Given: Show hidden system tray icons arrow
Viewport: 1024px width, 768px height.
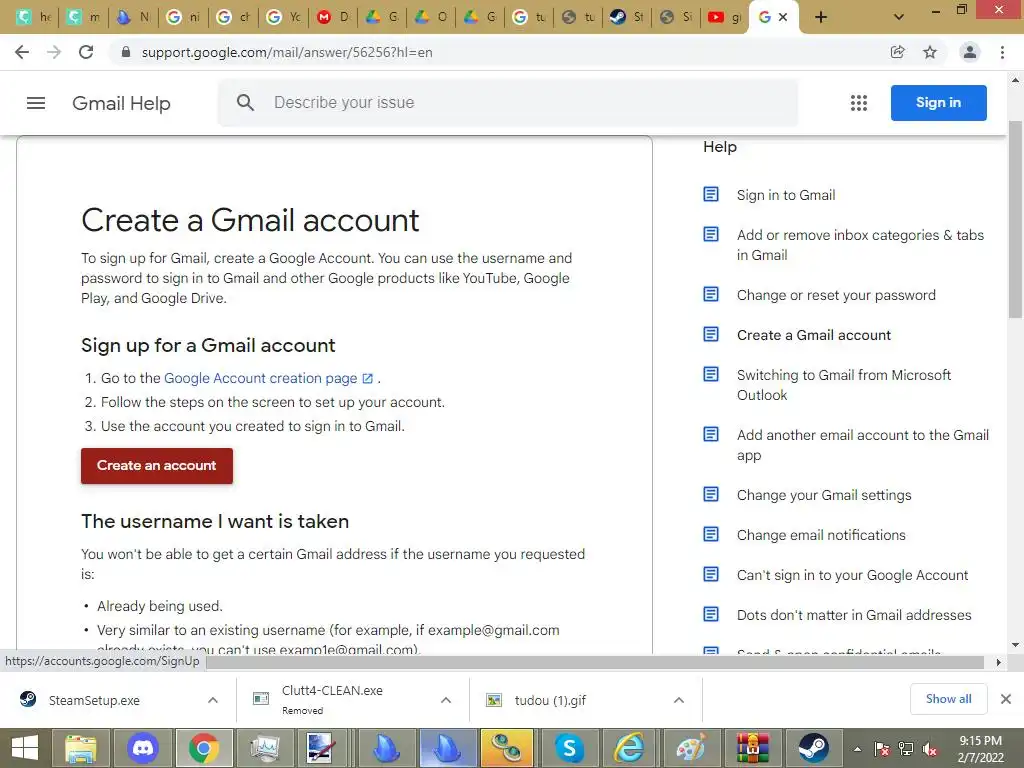Looking at the screenshot, I should [857, 749].
